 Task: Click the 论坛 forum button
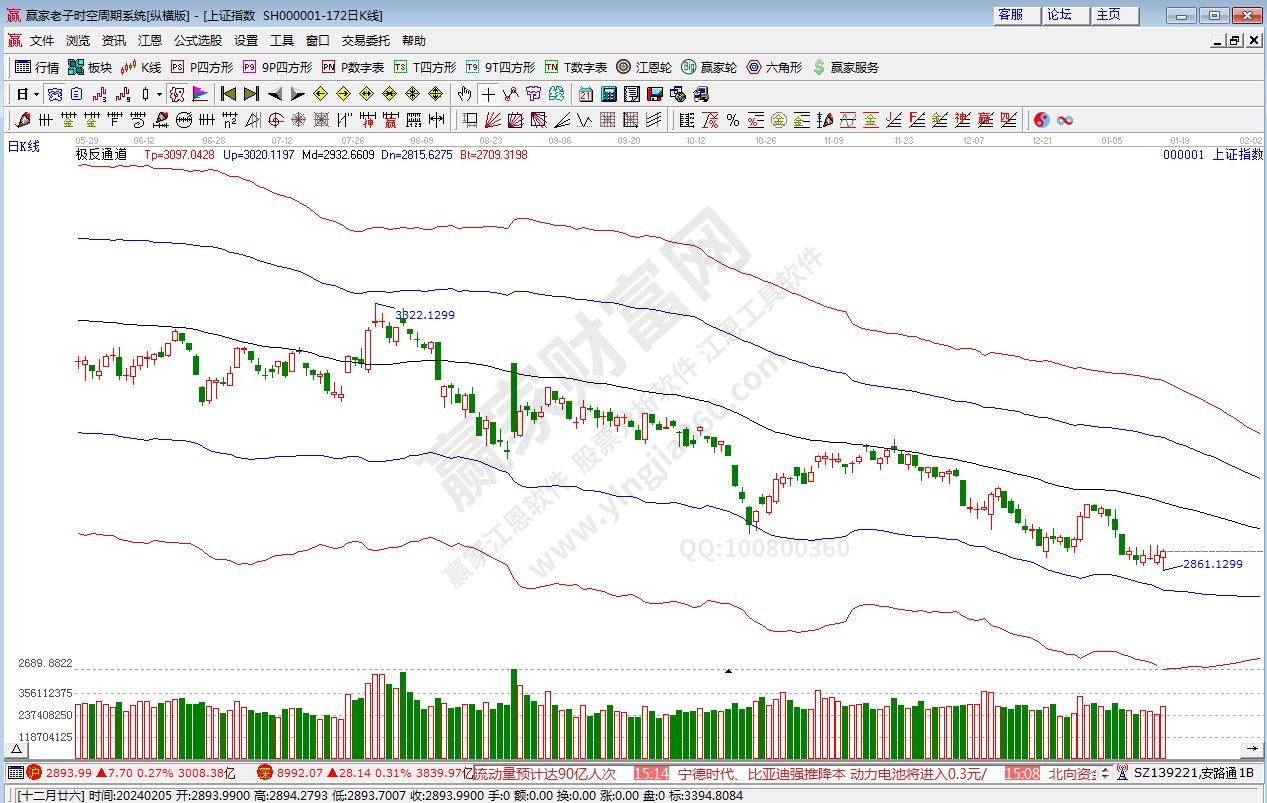click(1059, 15)
